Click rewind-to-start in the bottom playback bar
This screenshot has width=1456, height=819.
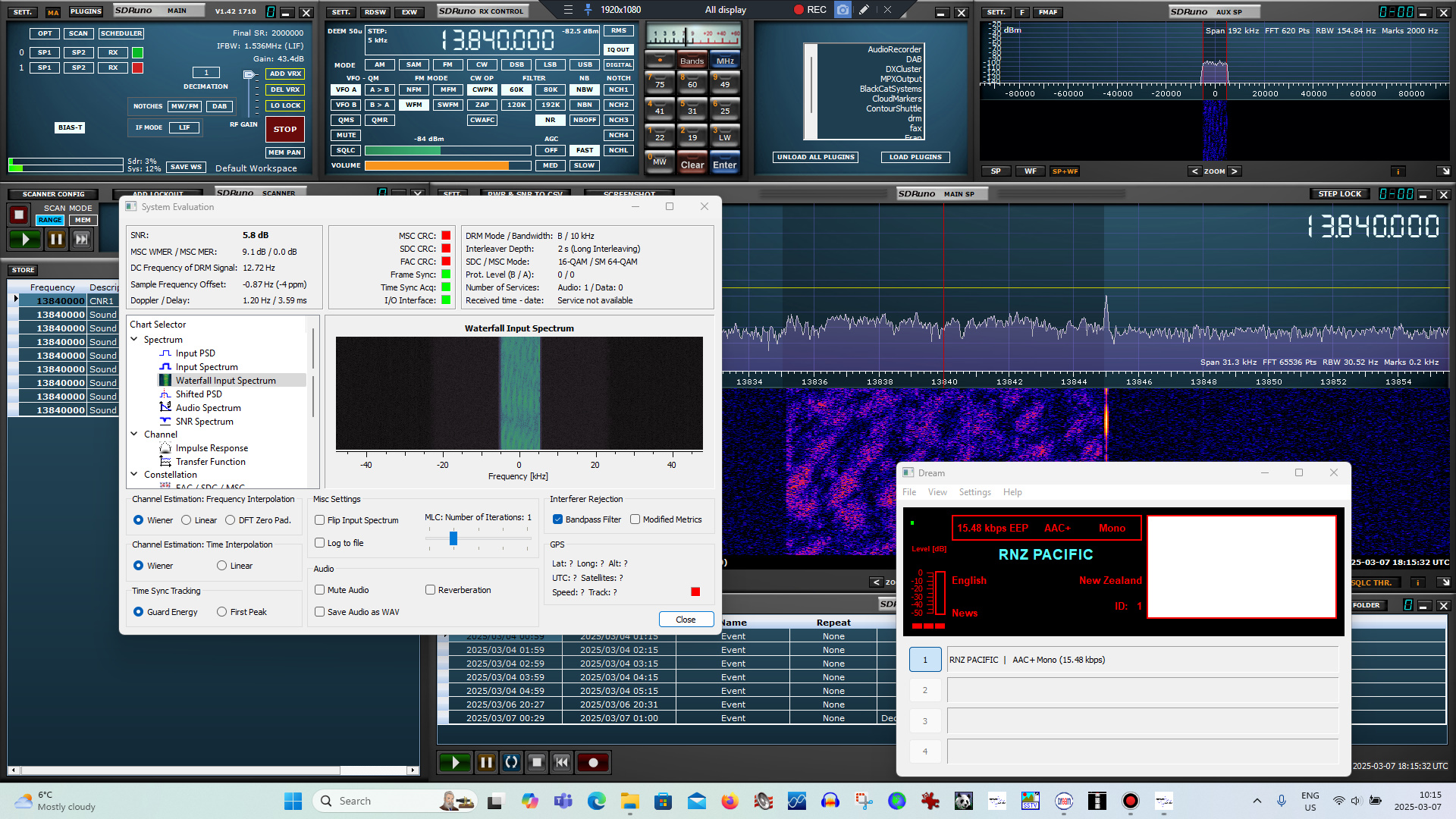(562, 763)
